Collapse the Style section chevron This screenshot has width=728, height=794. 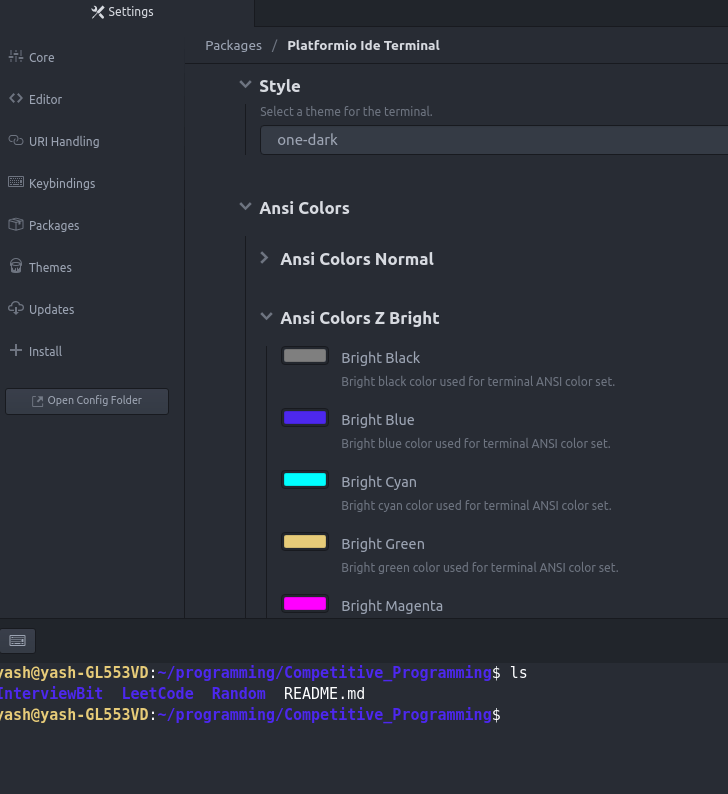pyautogui.click(x=245, y=86)
